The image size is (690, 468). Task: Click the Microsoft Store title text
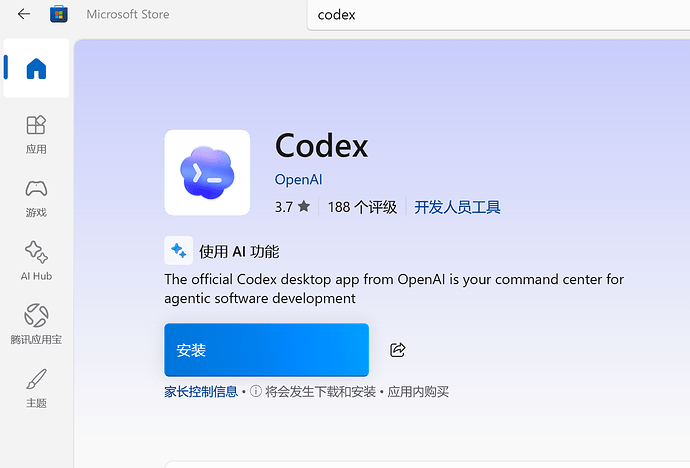pos(128,15)
